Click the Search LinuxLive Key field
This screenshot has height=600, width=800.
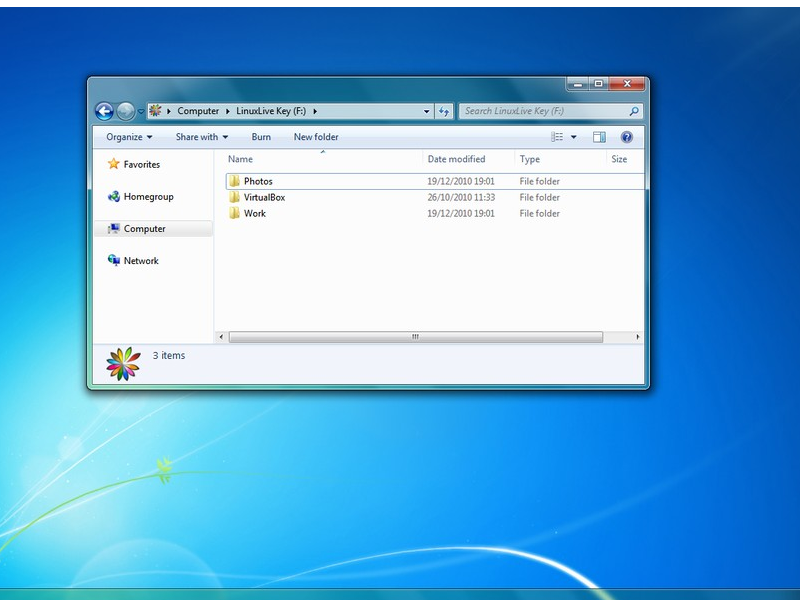[x=545, y=112]
